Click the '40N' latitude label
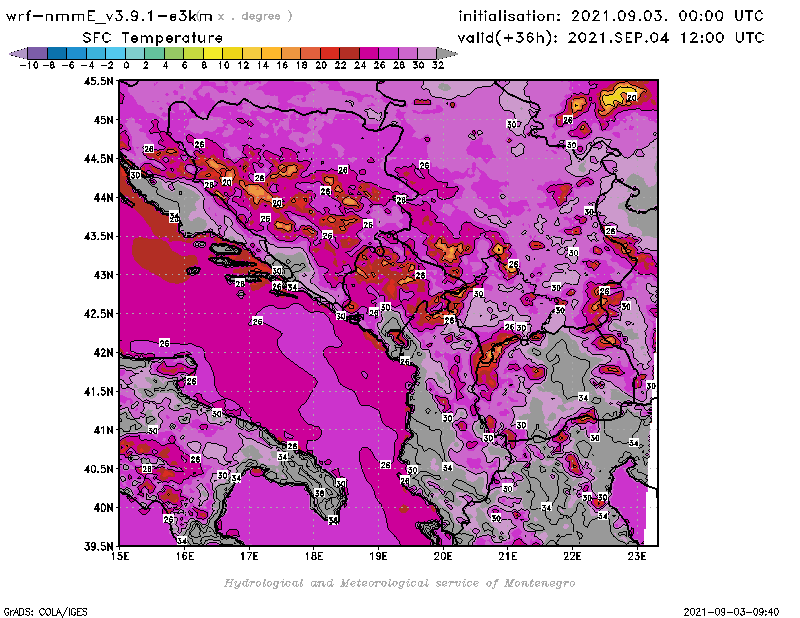This screenshot has height=618, width=800. [x=104, y=508]
